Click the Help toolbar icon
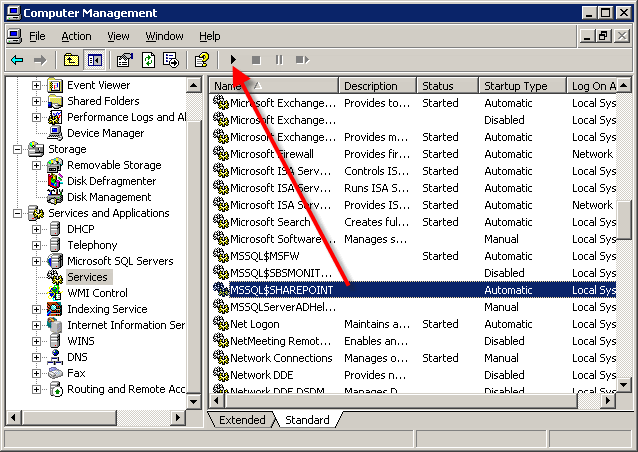 [202, 61]
